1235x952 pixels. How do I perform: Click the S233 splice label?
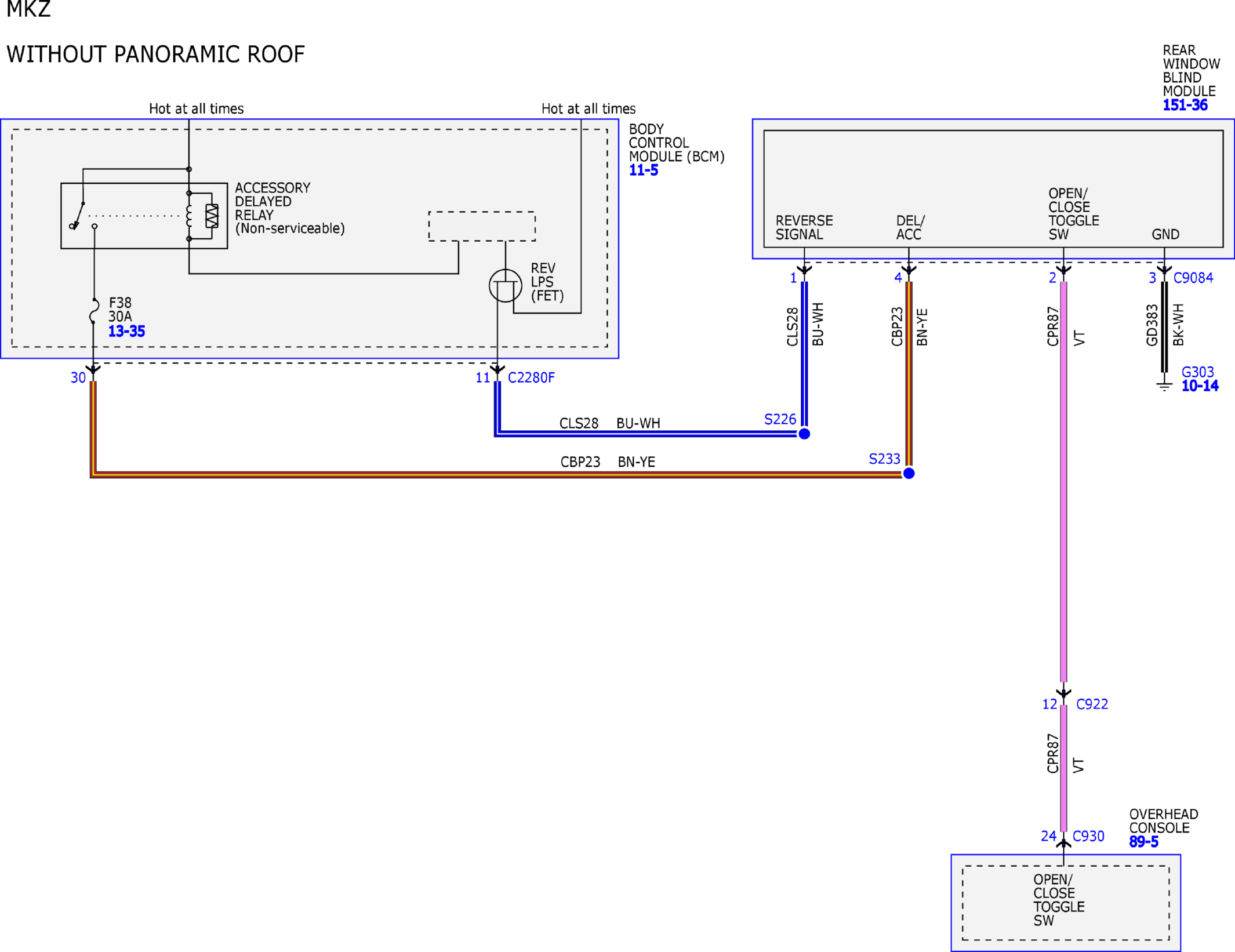885,460
